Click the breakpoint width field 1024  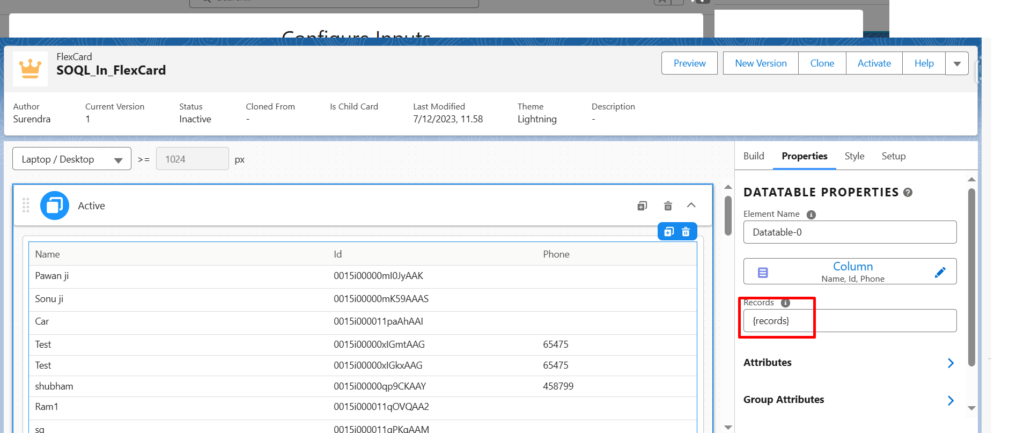coord(192,159)
